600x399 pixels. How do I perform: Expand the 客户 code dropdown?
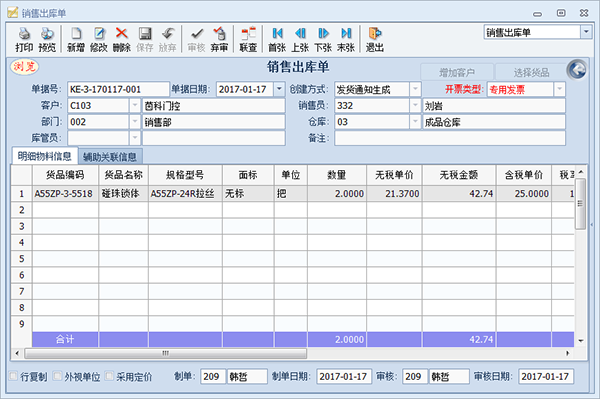pyautogui.click(x=135, y=106)
